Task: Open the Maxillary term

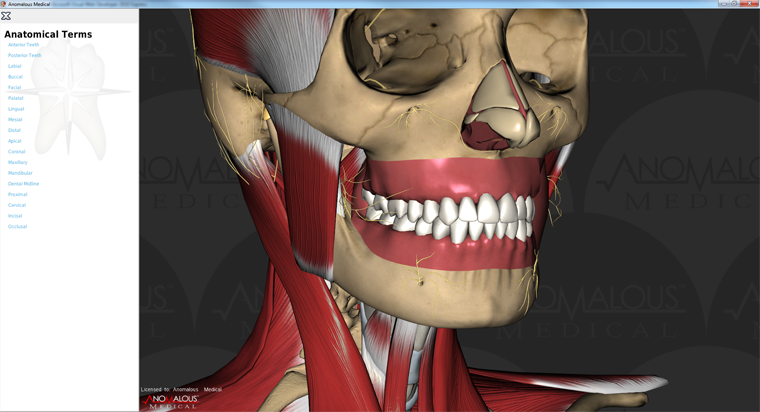Action: (18, 162)
